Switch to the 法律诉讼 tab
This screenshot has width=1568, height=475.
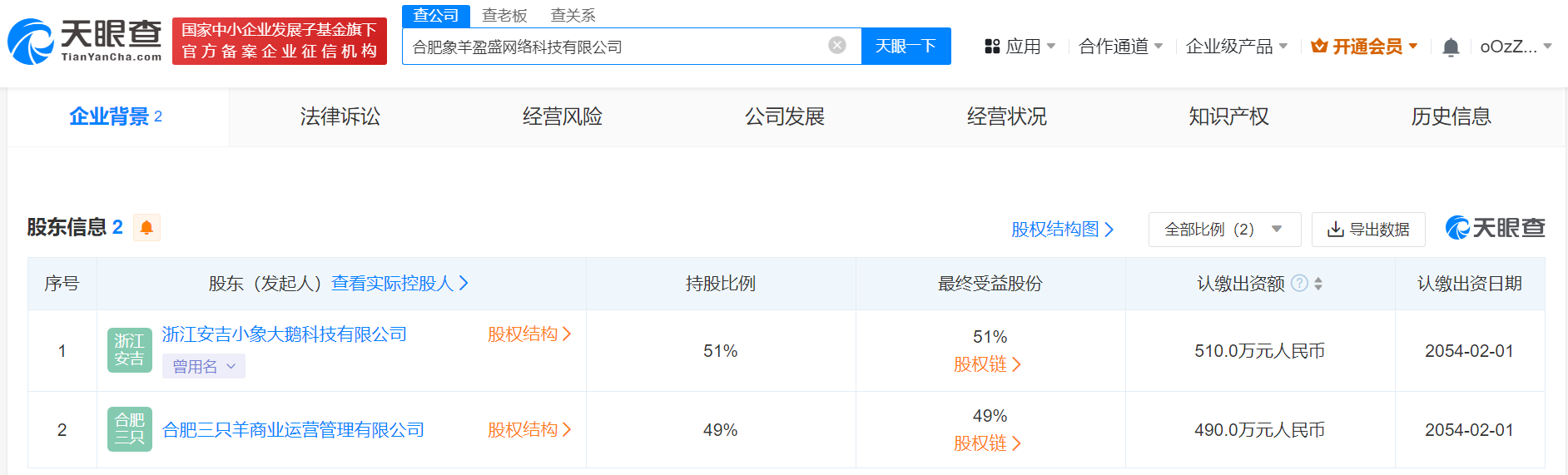pos(340,117)
